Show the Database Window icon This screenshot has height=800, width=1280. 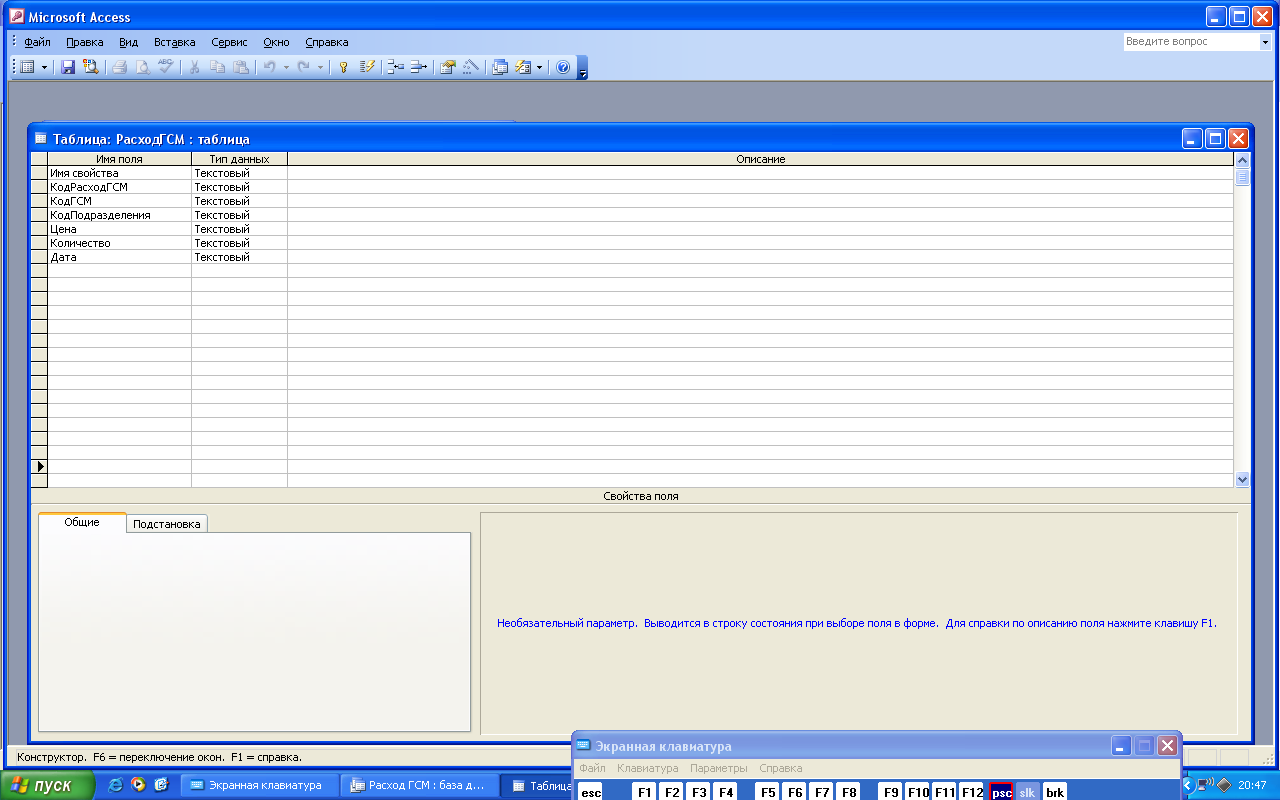pyautogui.click(x=500, y=67)
